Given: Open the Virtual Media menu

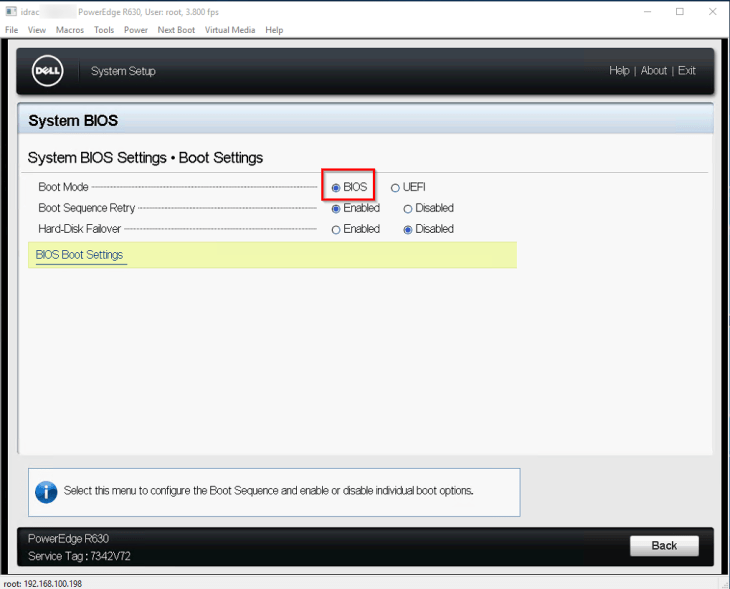Looking at the screenshot, I should click(x=230, y=30).
